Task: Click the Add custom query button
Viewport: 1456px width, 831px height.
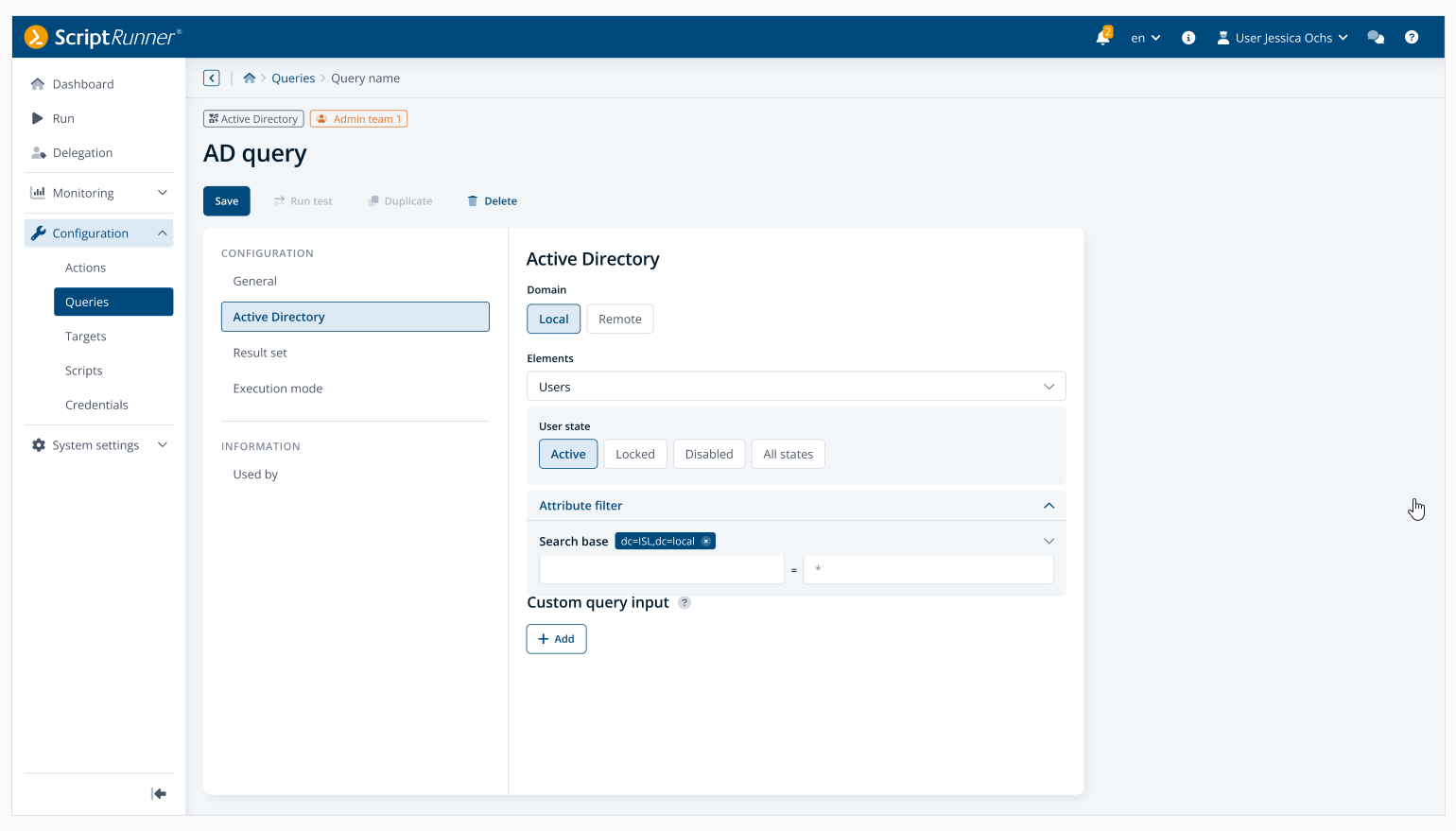Action: [x=556, y=639]
